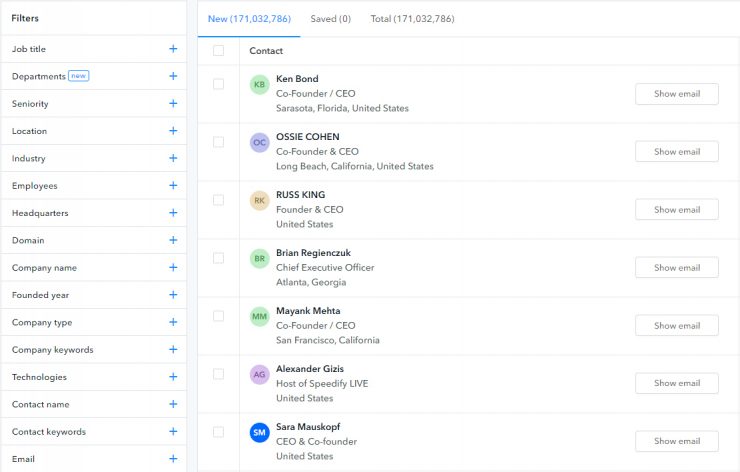The height and width of the screenshot is (472, 740).
Task: Check the box for Ken Bond
Action: [219, 84]
